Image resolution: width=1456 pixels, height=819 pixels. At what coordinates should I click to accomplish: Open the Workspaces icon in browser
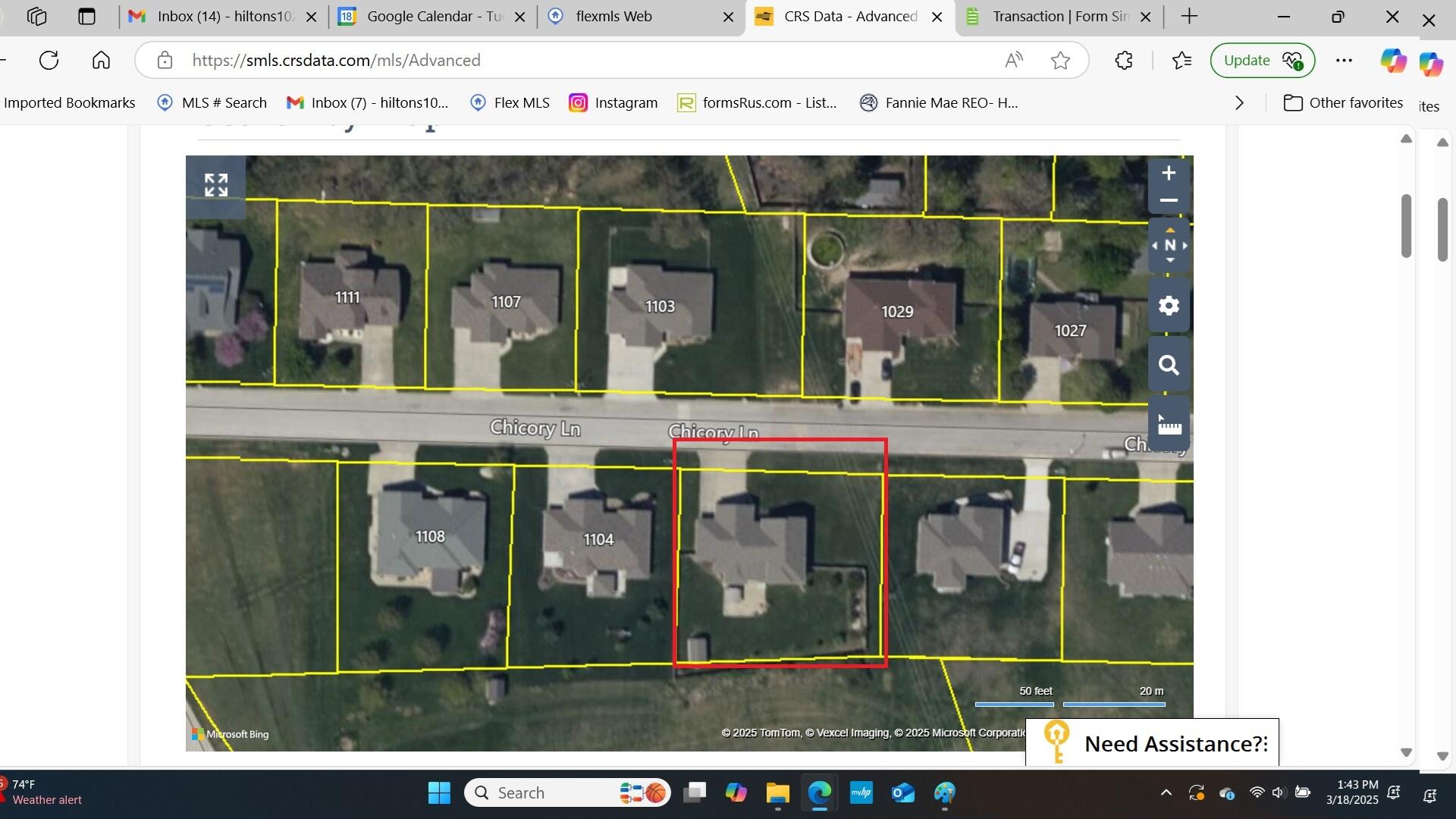click(36, 17)
